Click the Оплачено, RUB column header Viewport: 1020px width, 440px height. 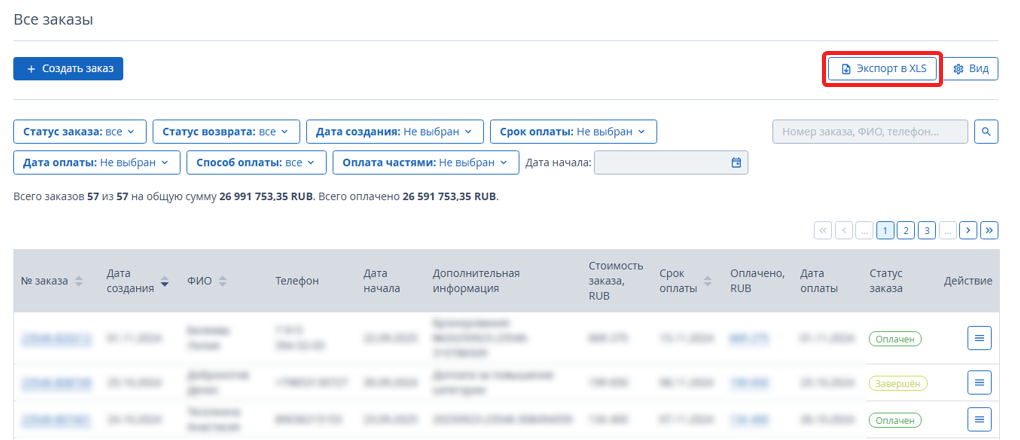pyautogui.click(x=758, y=281)
